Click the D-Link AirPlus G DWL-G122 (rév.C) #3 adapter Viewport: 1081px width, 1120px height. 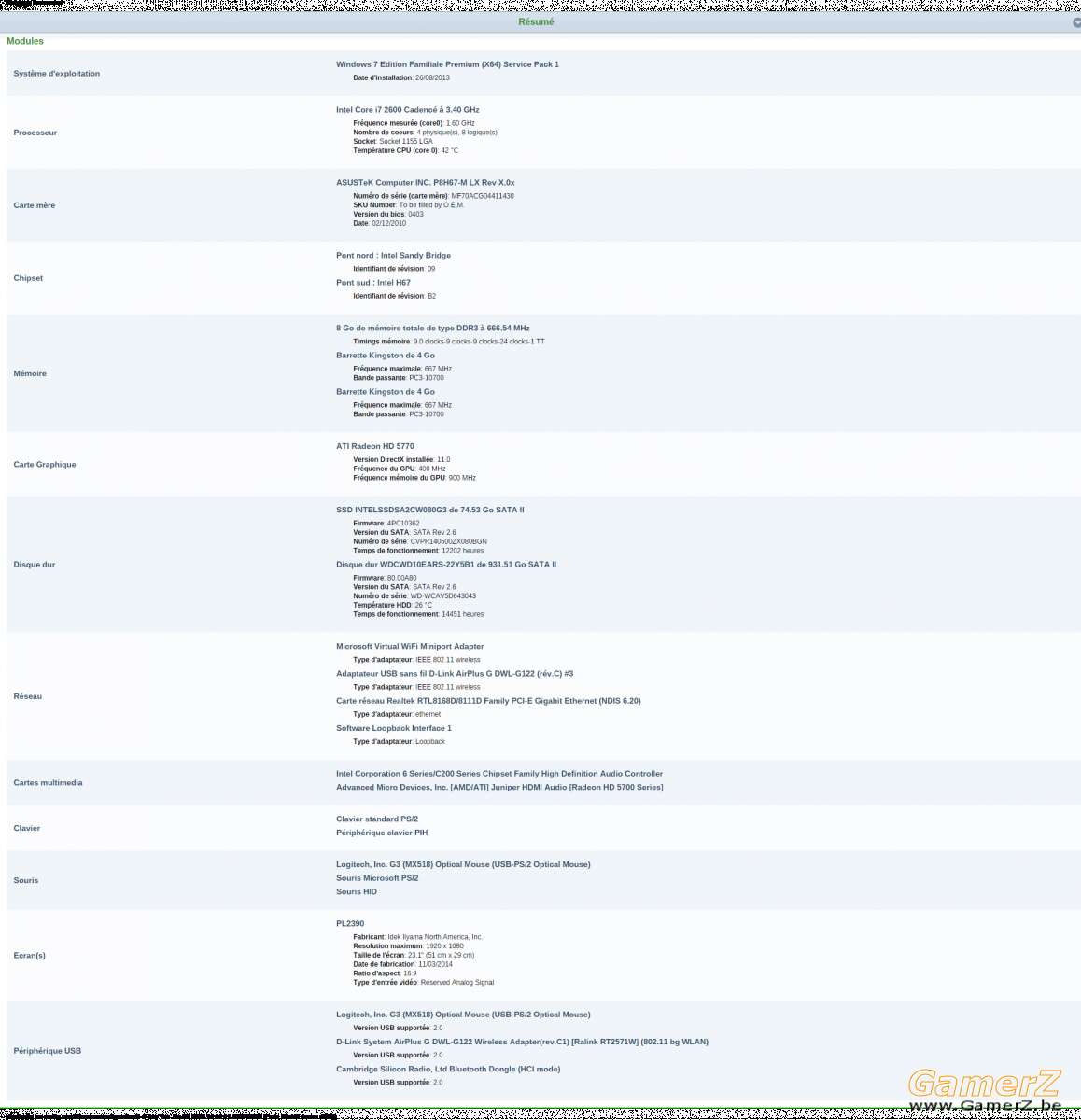pyautogui.click(x=455, y=674)
